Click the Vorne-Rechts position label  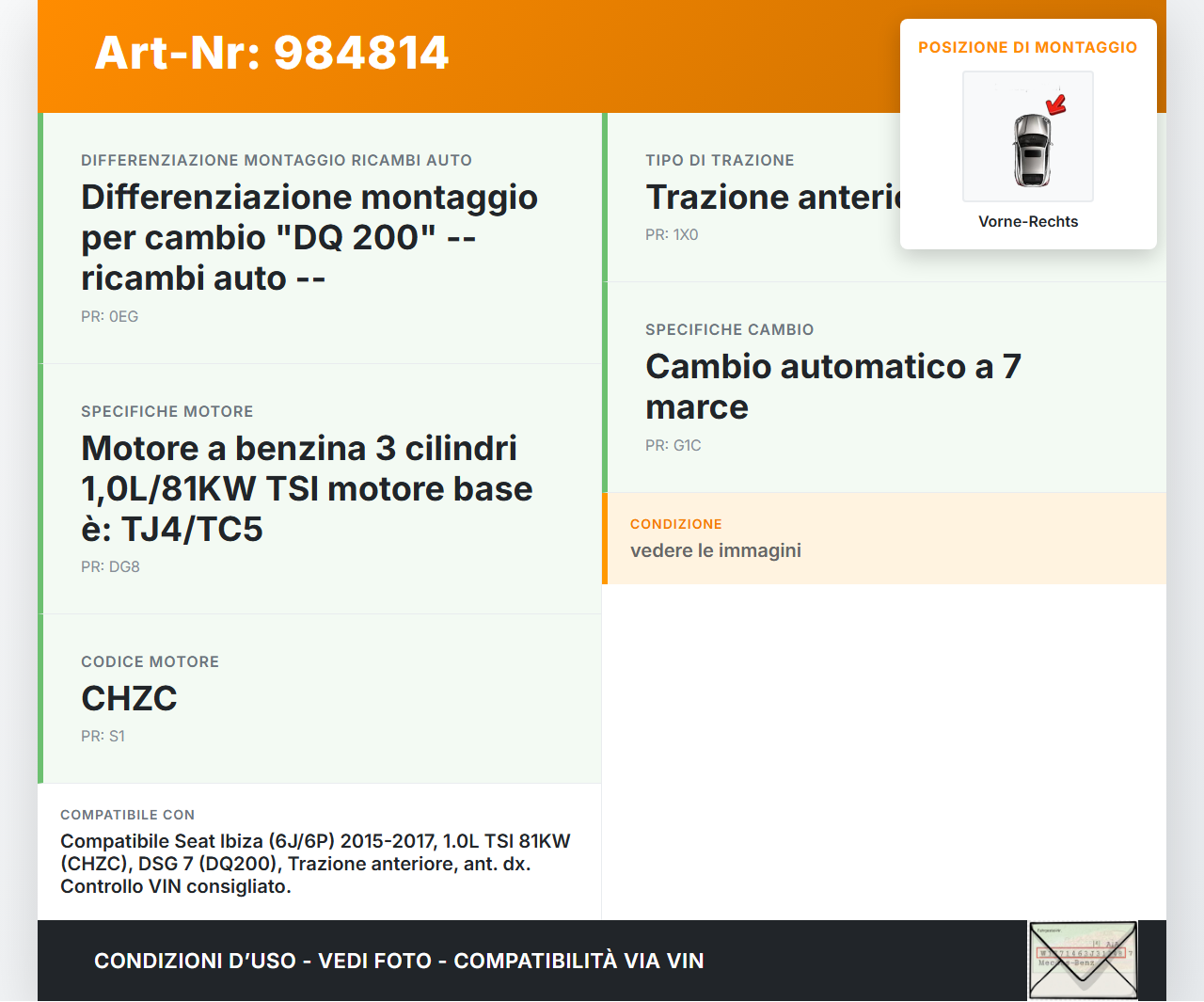tap(1028, 222)
